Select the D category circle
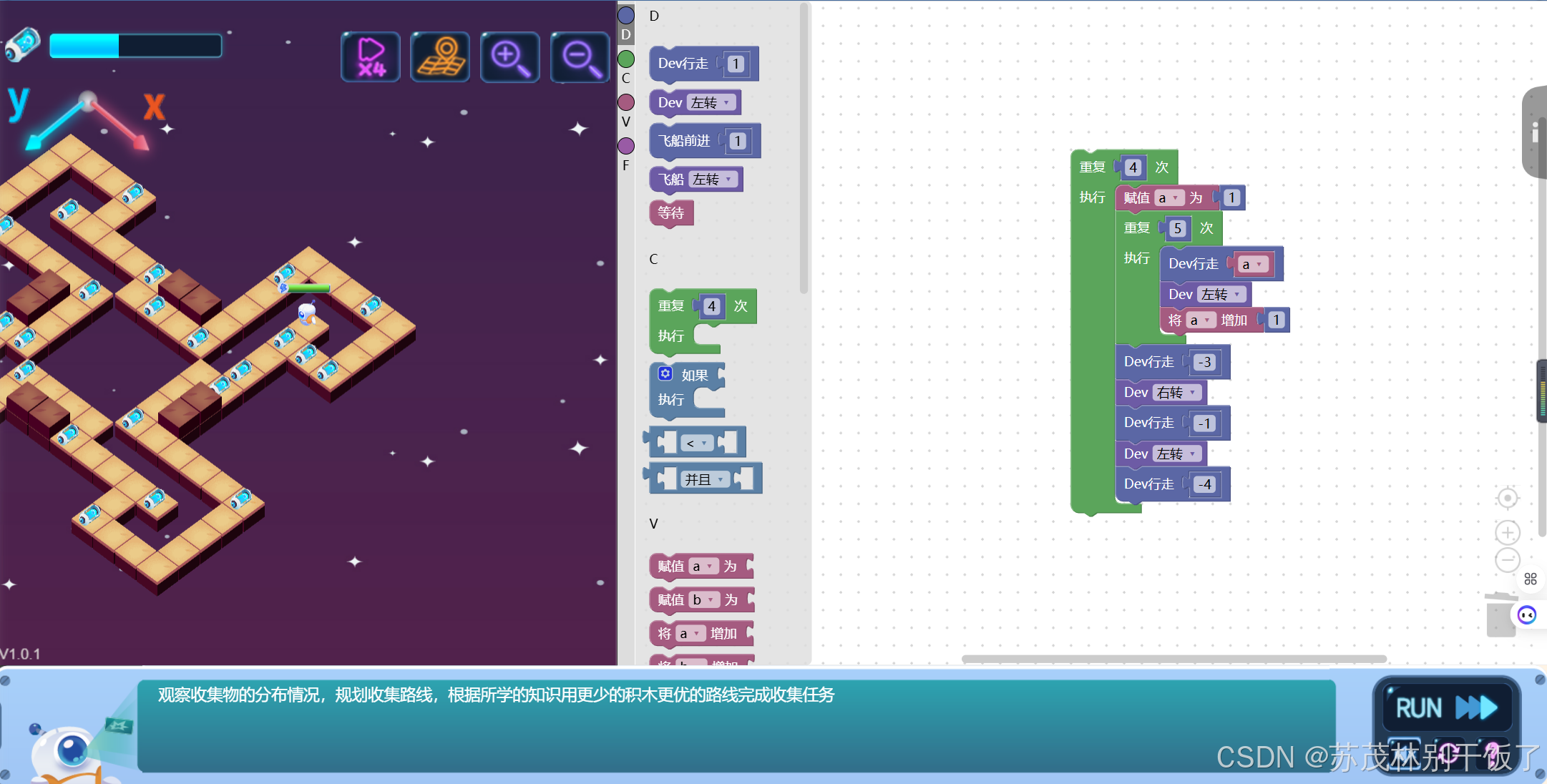Image resolution: width=1547 pixels, height=784 pixels. (626, 15)
